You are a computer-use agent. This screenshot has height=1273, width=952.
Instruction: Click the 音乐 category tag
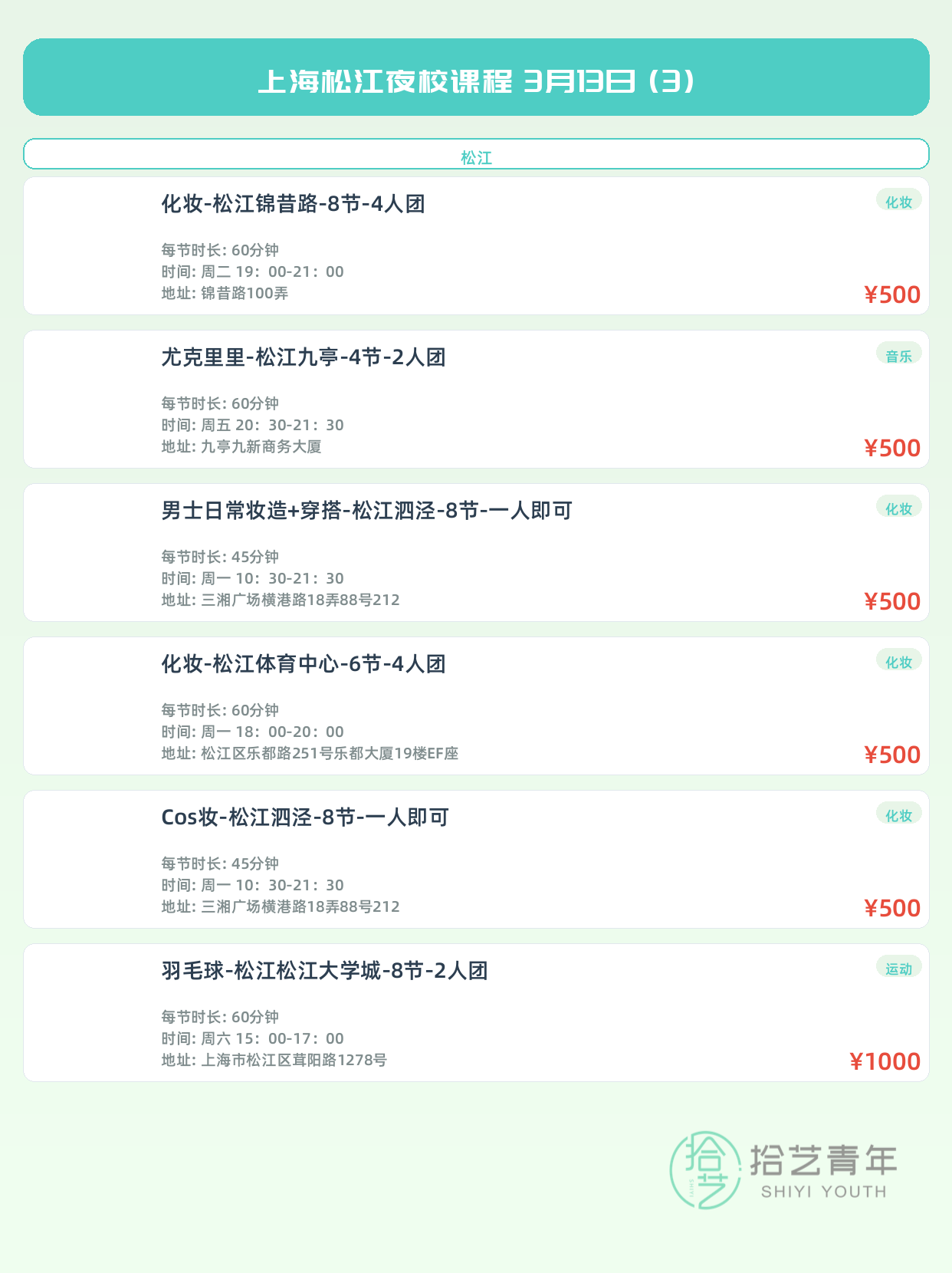[898, 356]
